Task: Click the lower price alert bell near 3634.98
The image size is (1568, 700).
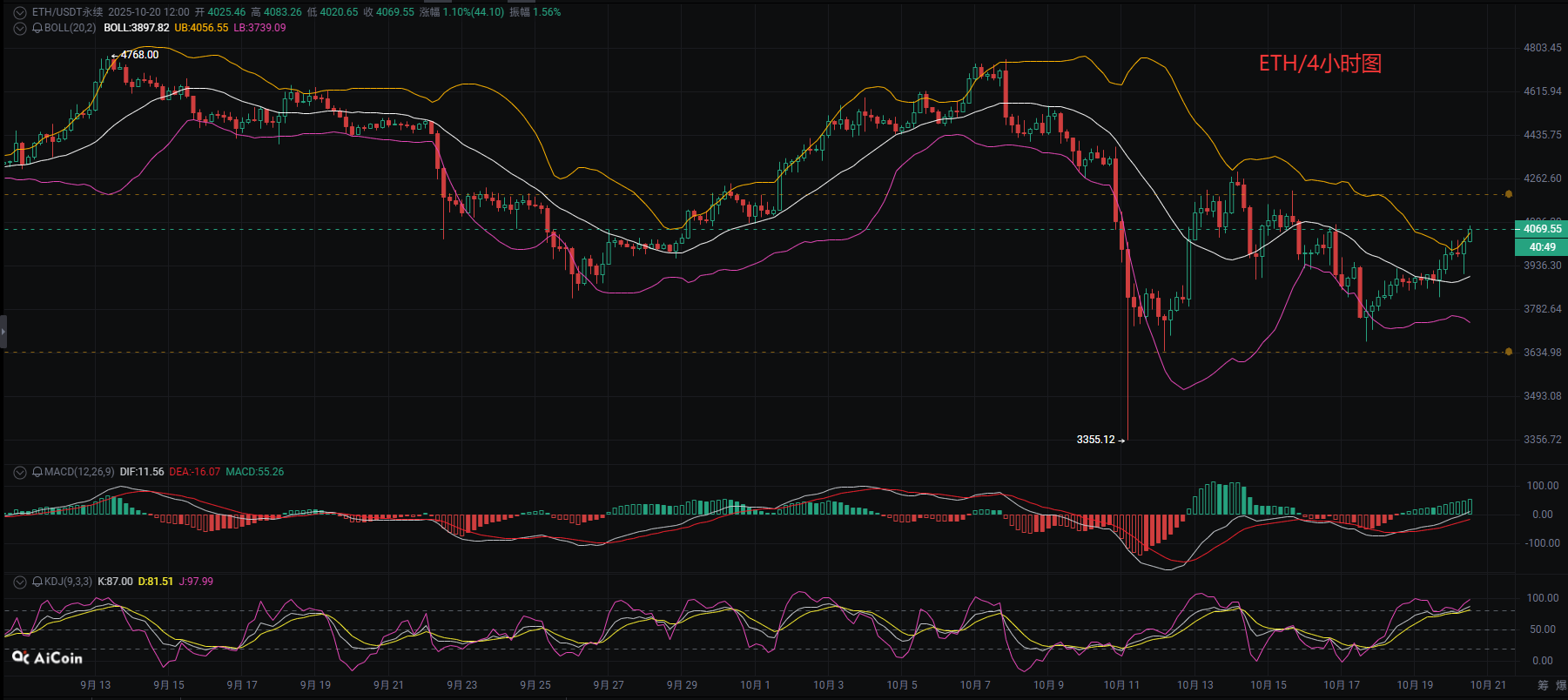Action: point(1509,352)
